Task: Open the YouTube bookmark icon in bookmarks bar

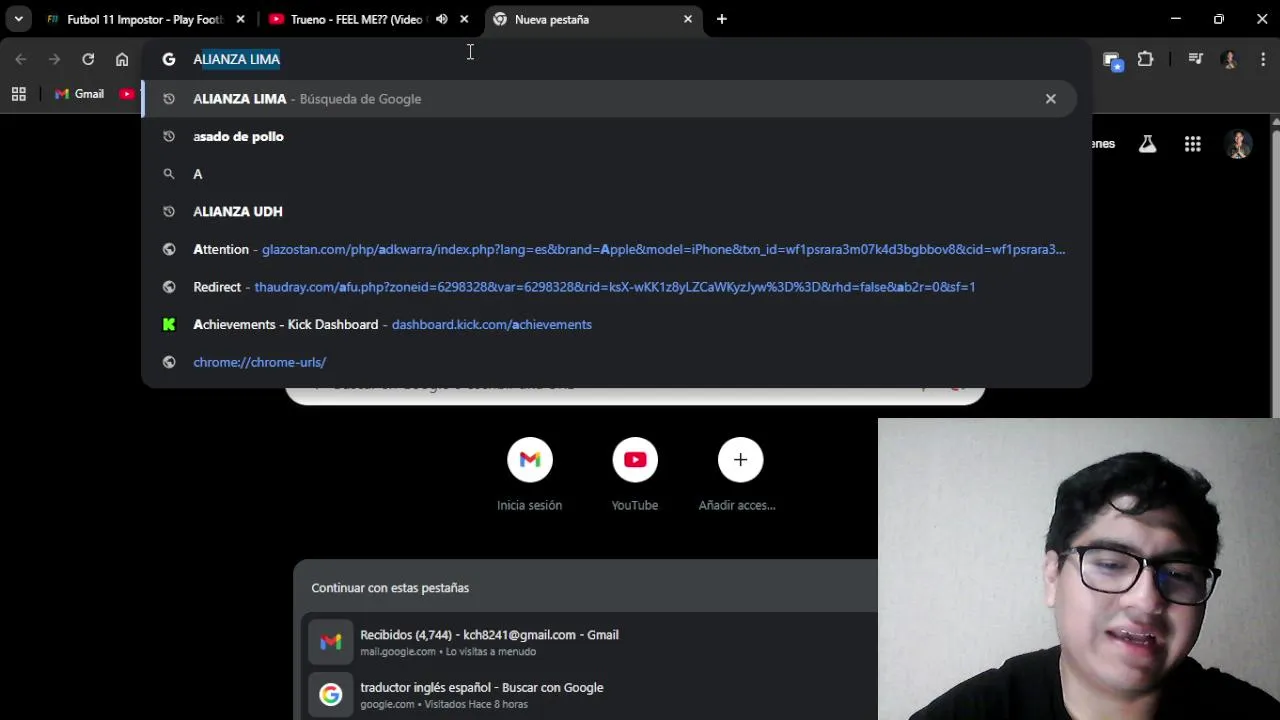Action: click(127, 94)
